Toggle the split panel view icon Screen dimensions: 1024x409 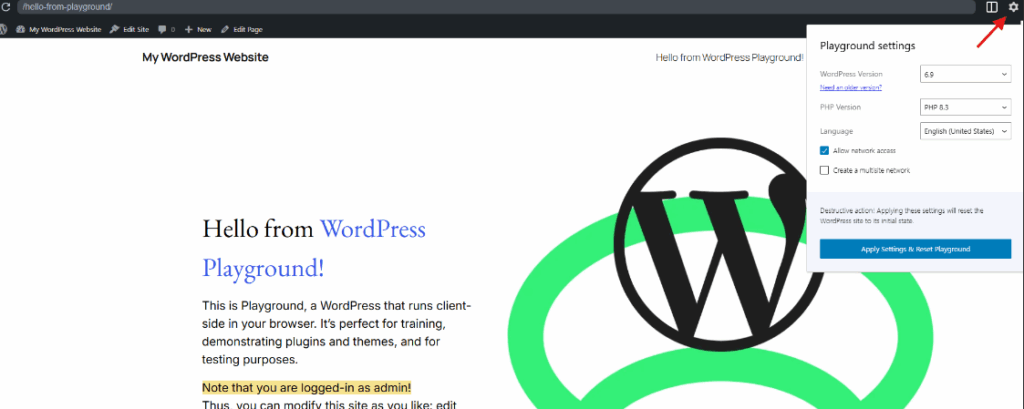(x=992, y=7)
